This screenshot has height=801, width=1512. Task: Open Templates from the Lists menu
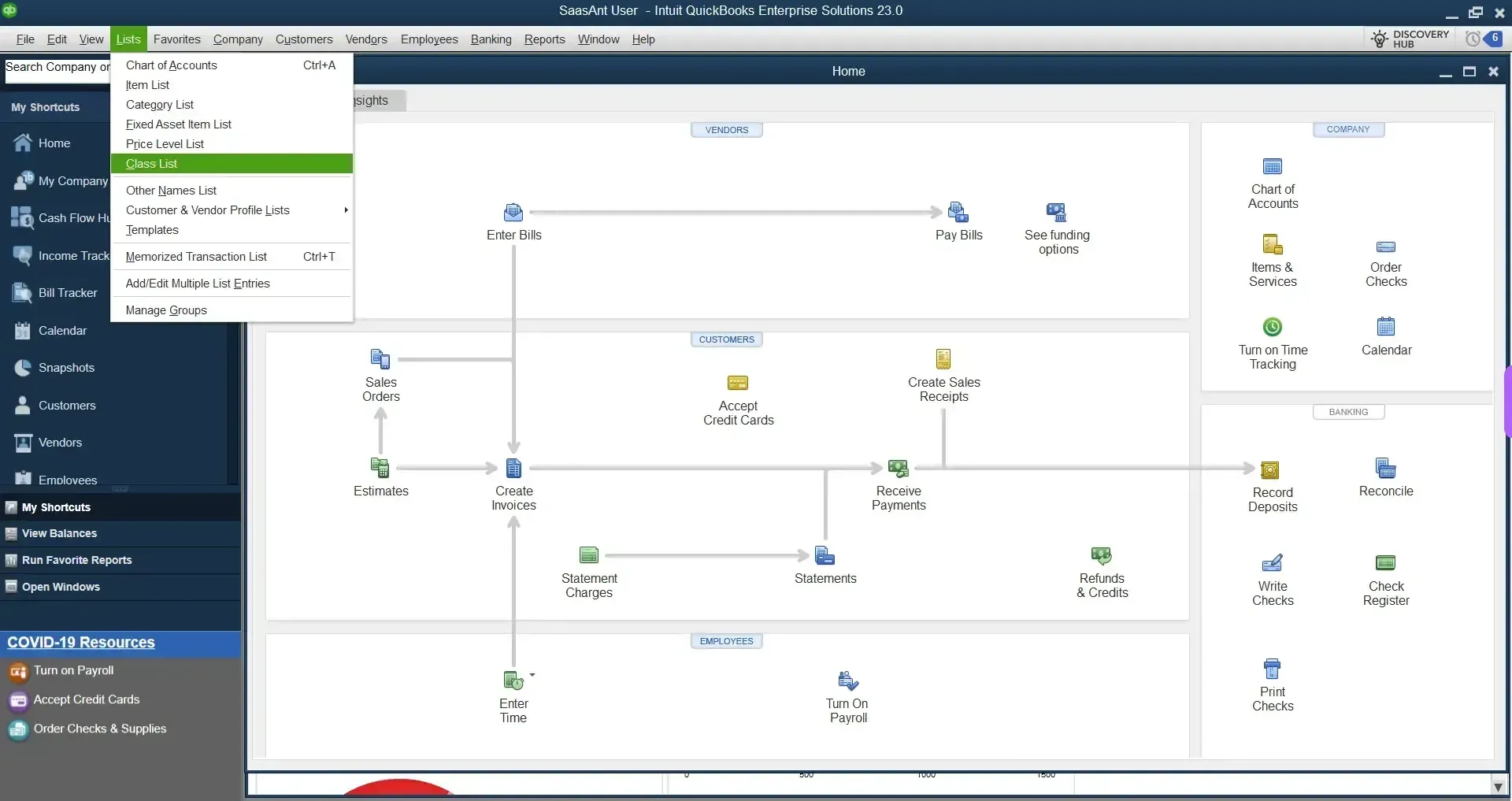pos(232,230)
